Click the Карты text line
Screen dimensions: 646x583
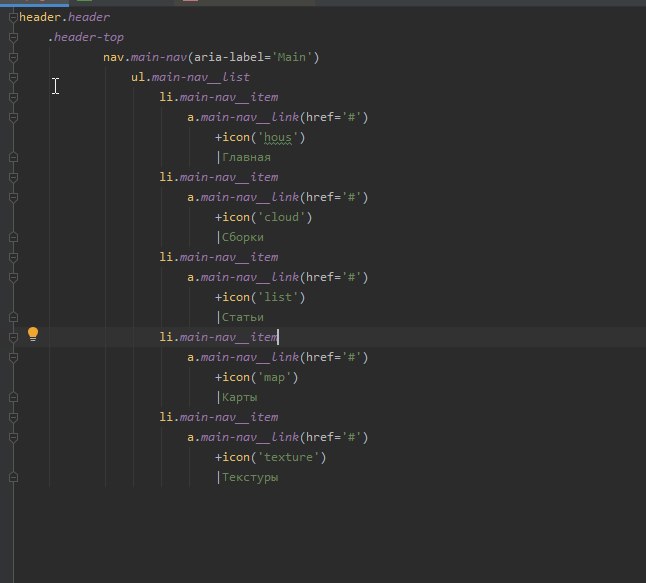pos(238,398)
